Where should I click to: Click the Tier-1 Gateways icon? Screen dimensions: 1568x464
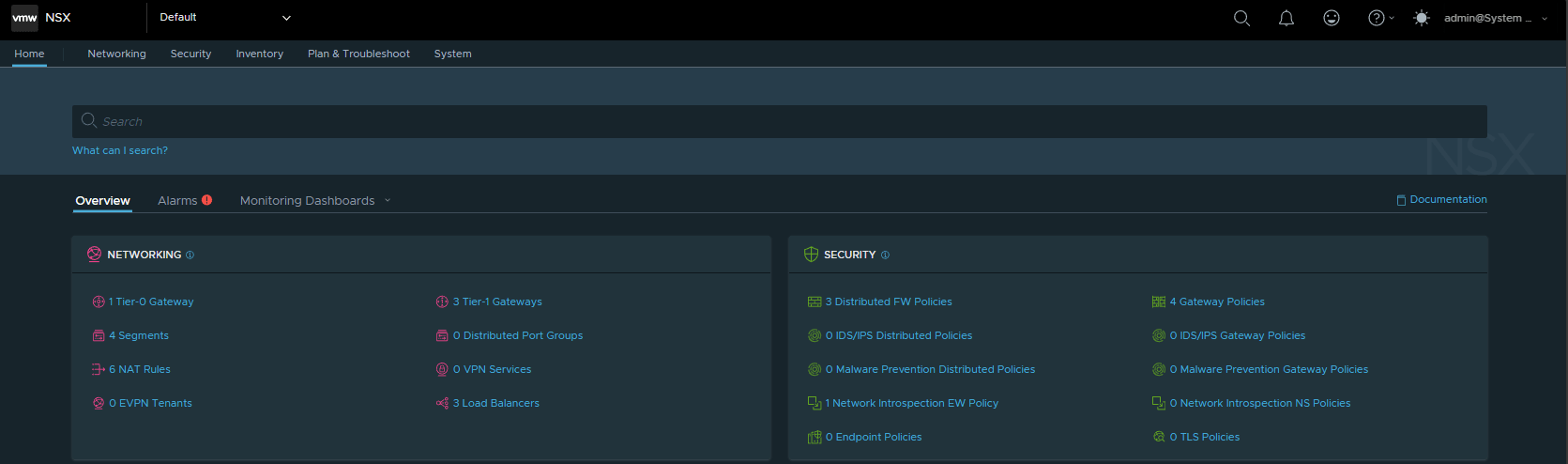pos(442,302)
